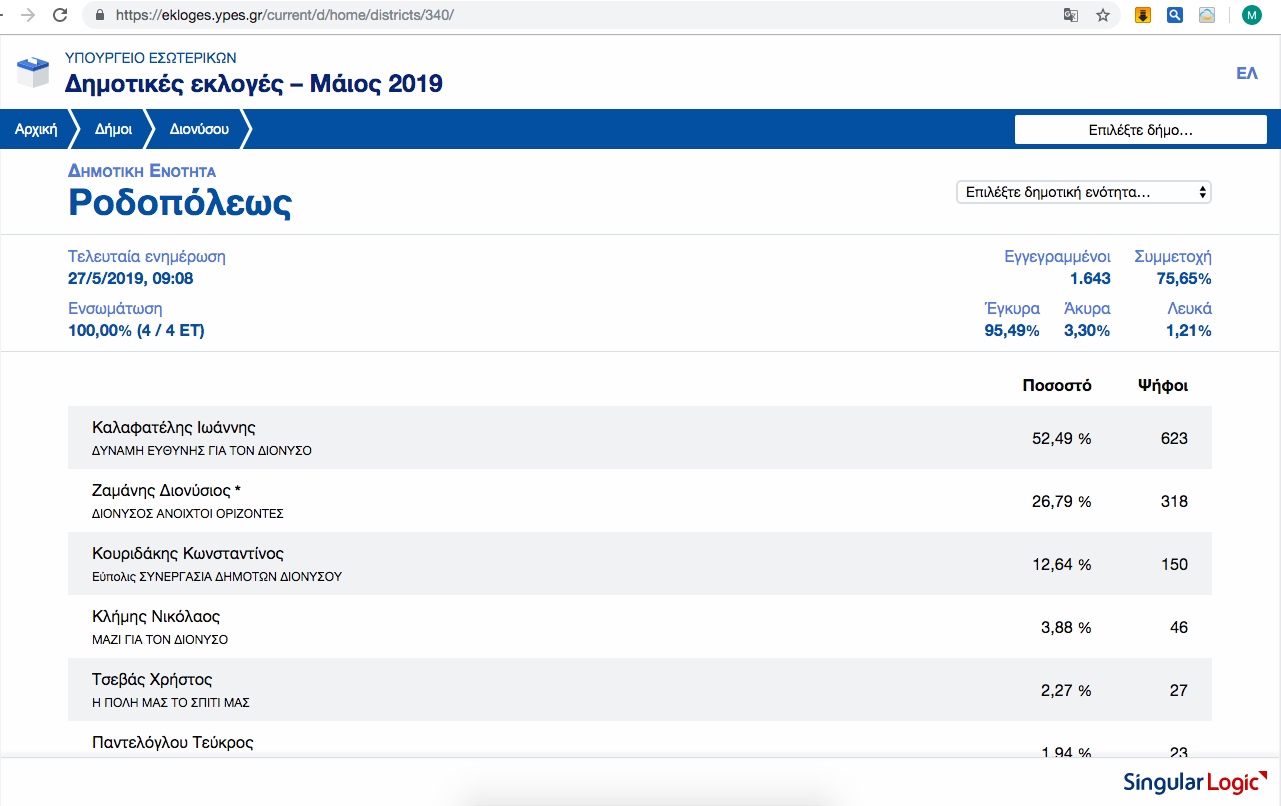1281x806 pixels.
Task: Go to Διονύσου breadcrumb
Action: (199, 129)
